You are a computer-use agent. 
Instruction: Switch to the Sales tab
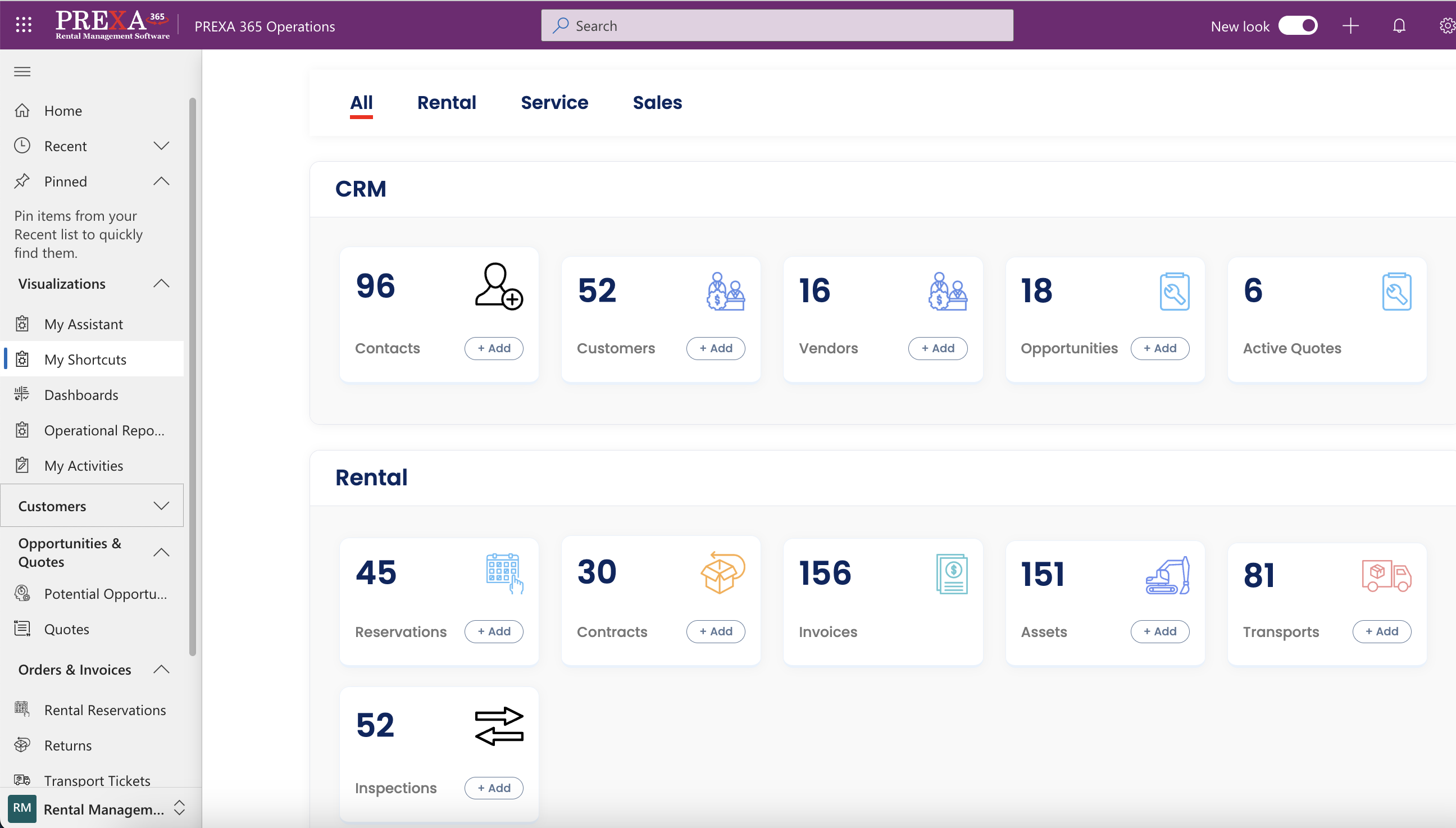657,102
